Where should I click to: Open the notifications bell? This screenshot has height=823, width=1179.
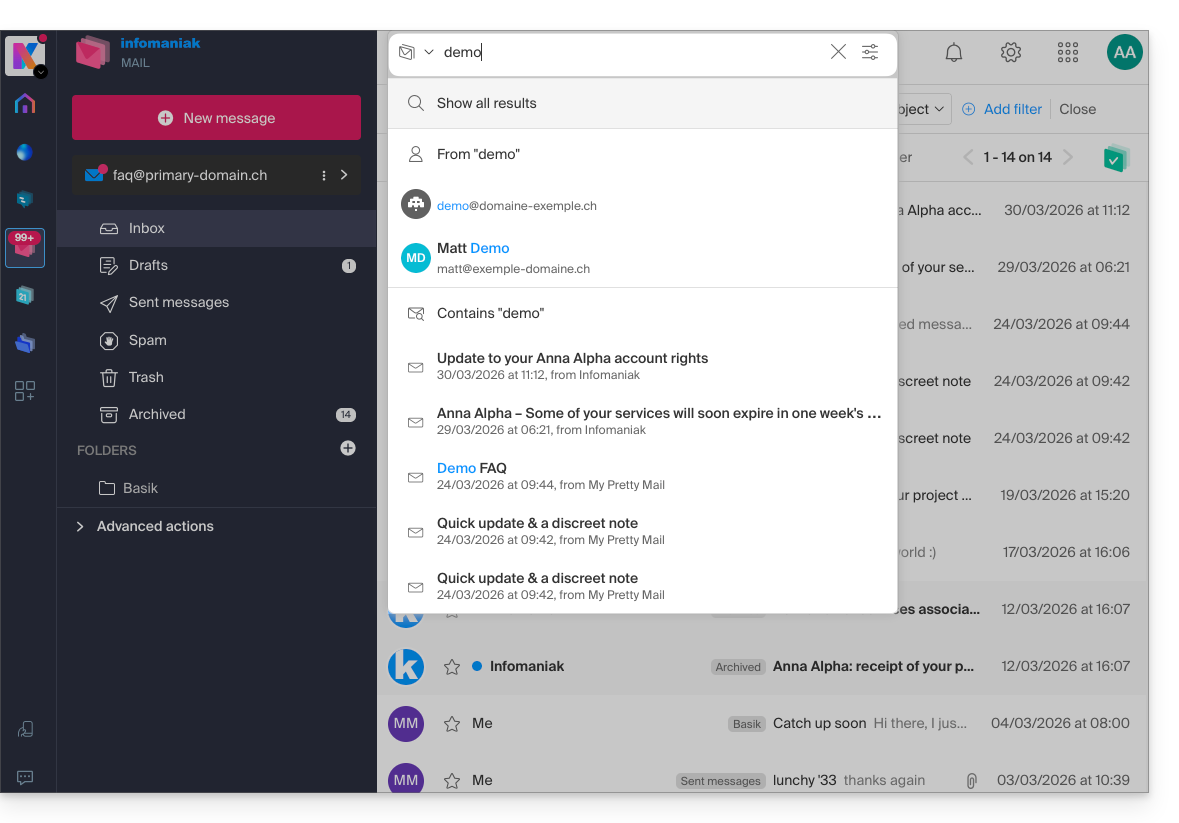click(954, 53)
